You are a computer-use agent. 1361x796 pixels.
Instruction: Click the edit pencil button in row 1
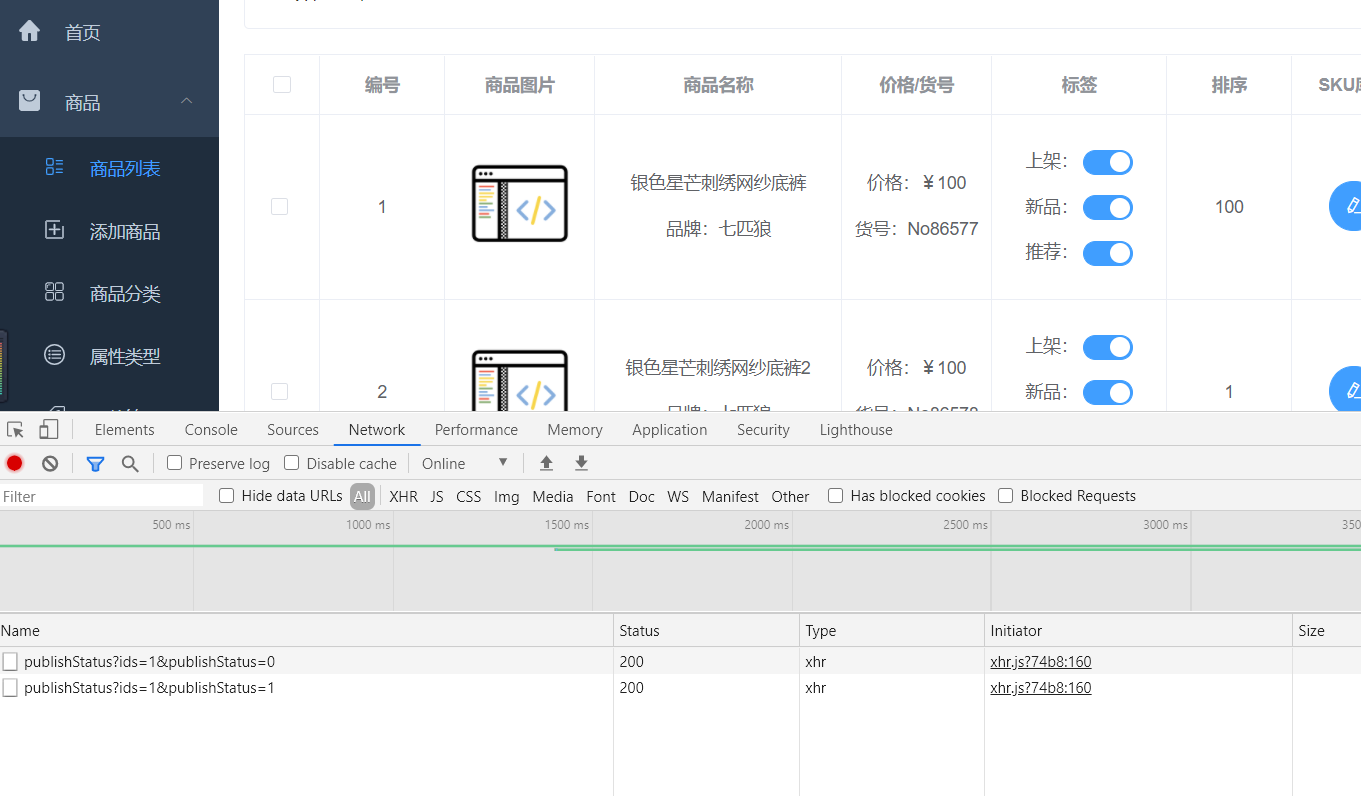1346,206
